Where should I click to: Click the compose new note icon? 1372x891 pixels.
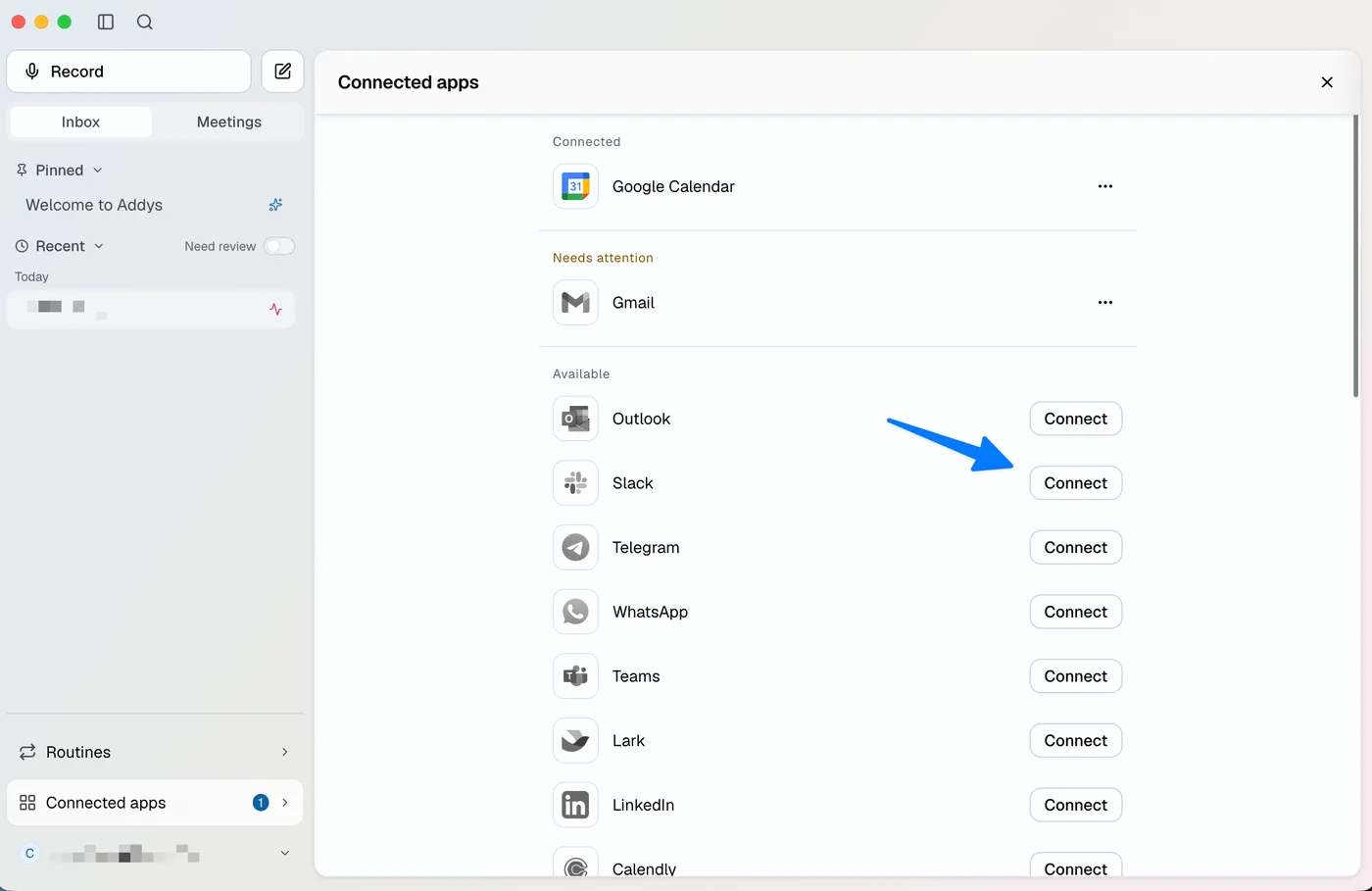tap(282, 72)
